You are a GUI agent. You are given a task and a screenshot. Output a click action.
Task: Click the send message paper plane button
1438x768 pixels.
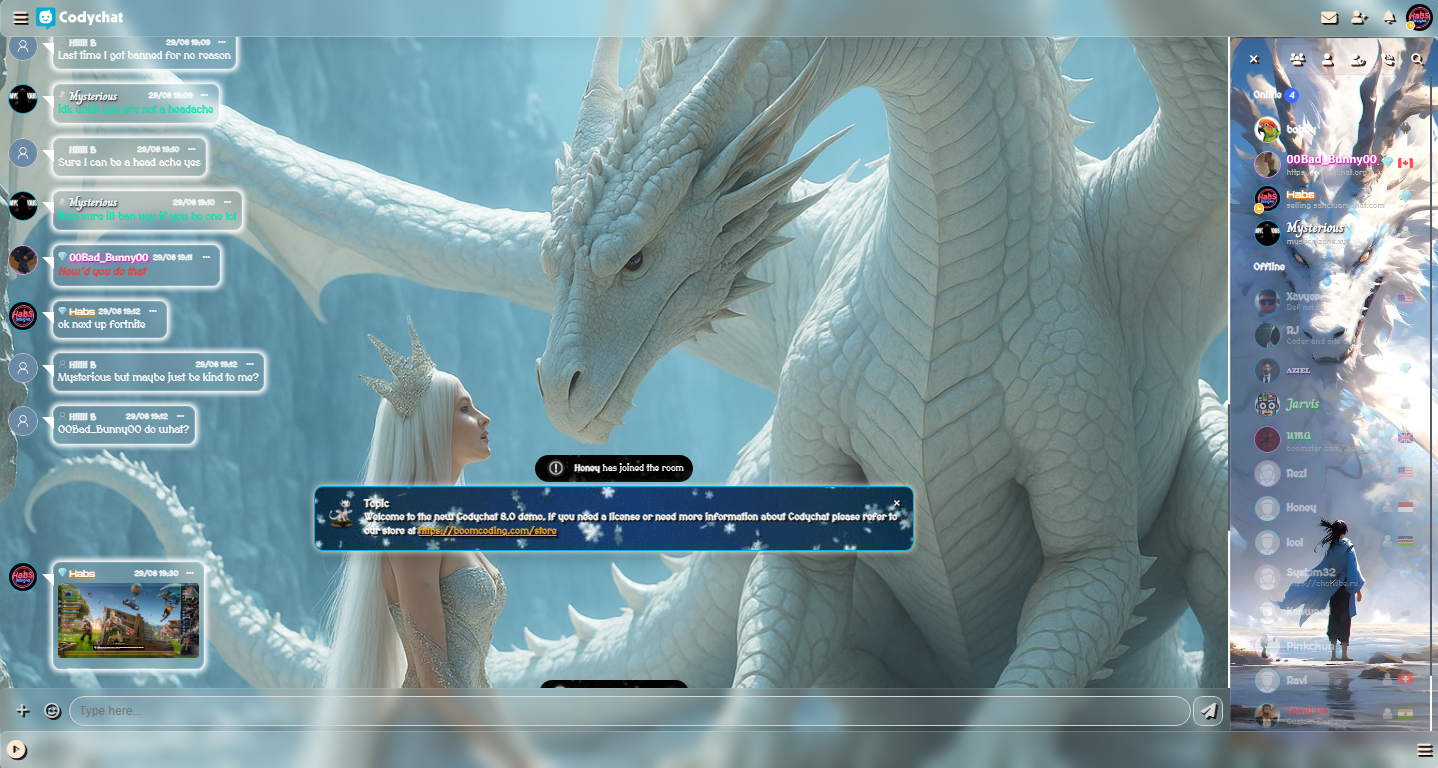[1208, 711]
